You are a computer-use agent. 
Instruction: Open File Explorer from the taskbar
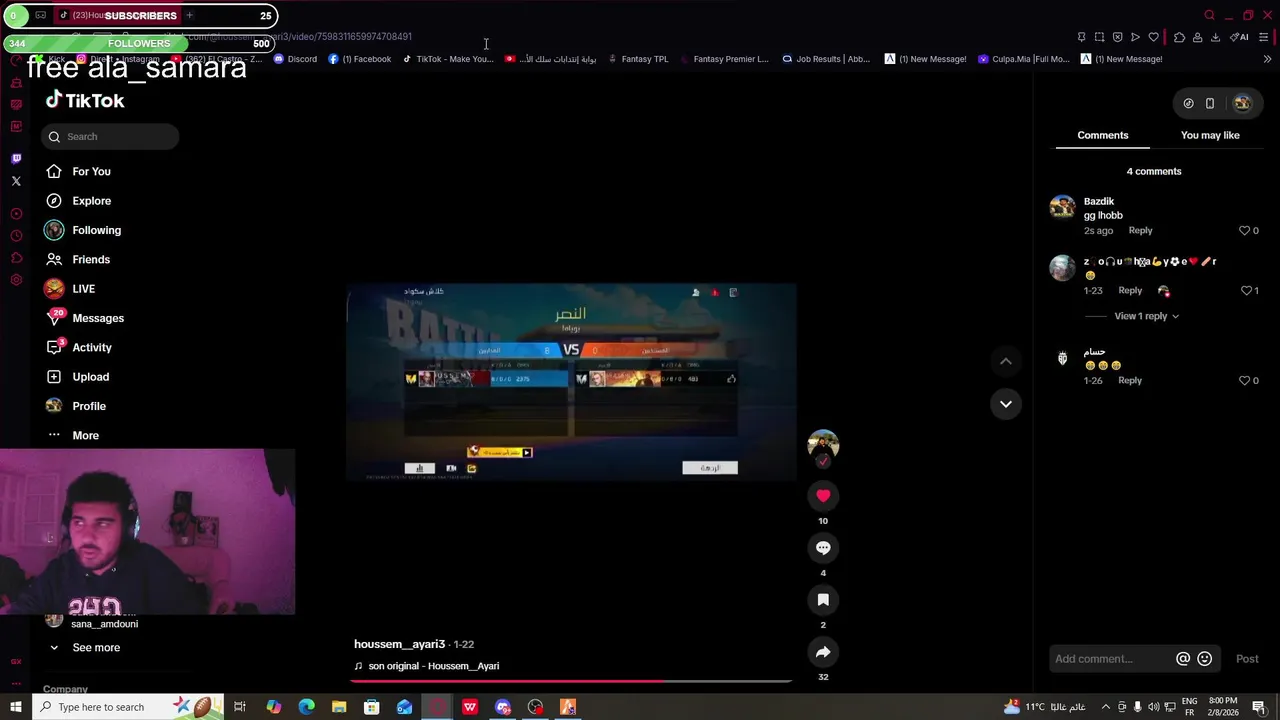coord(339,707)
